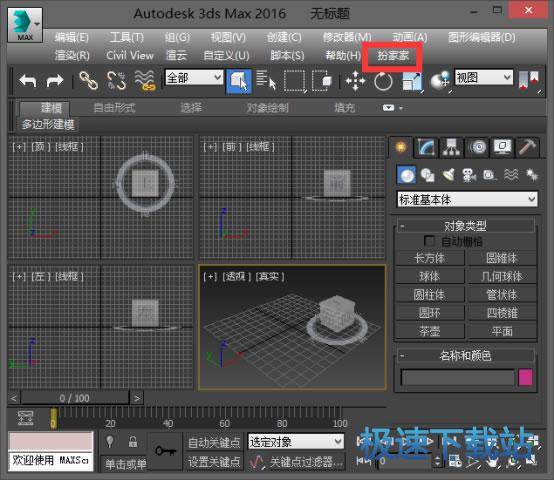Open mini curve editor icon beside timeline
Image resolution: width=554 pixels, height=481 pixels.
[26, 418]
